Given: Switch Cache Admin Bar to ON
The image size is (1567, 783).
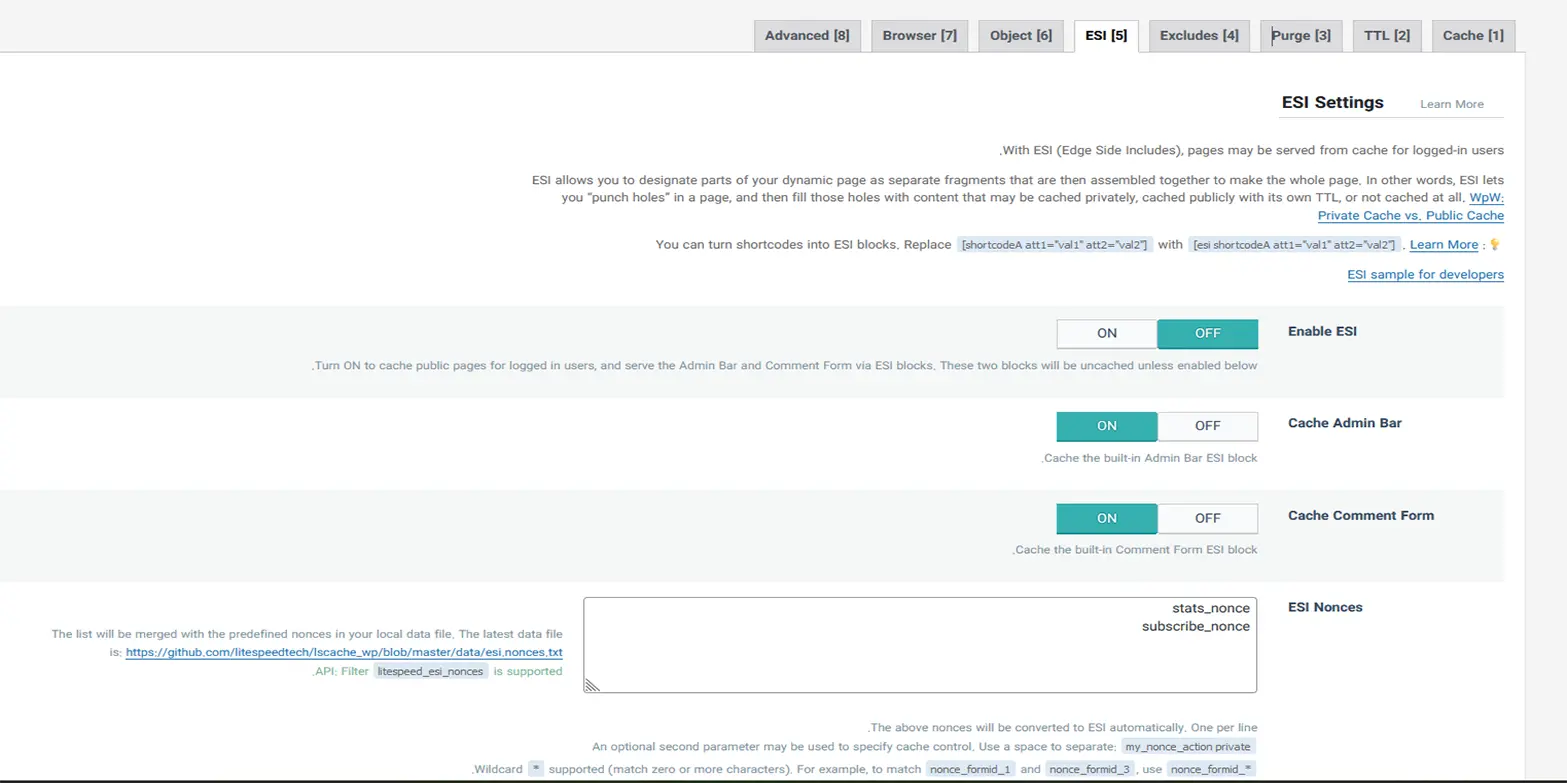Looking at the screenshot, I should 1107,426.
